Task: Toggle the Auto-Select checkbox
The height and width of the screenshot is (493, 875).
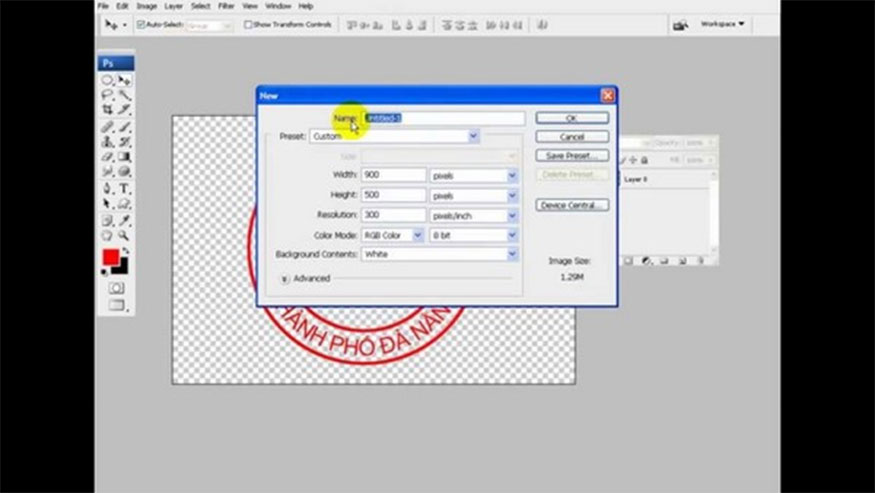Action: point(141,25)
